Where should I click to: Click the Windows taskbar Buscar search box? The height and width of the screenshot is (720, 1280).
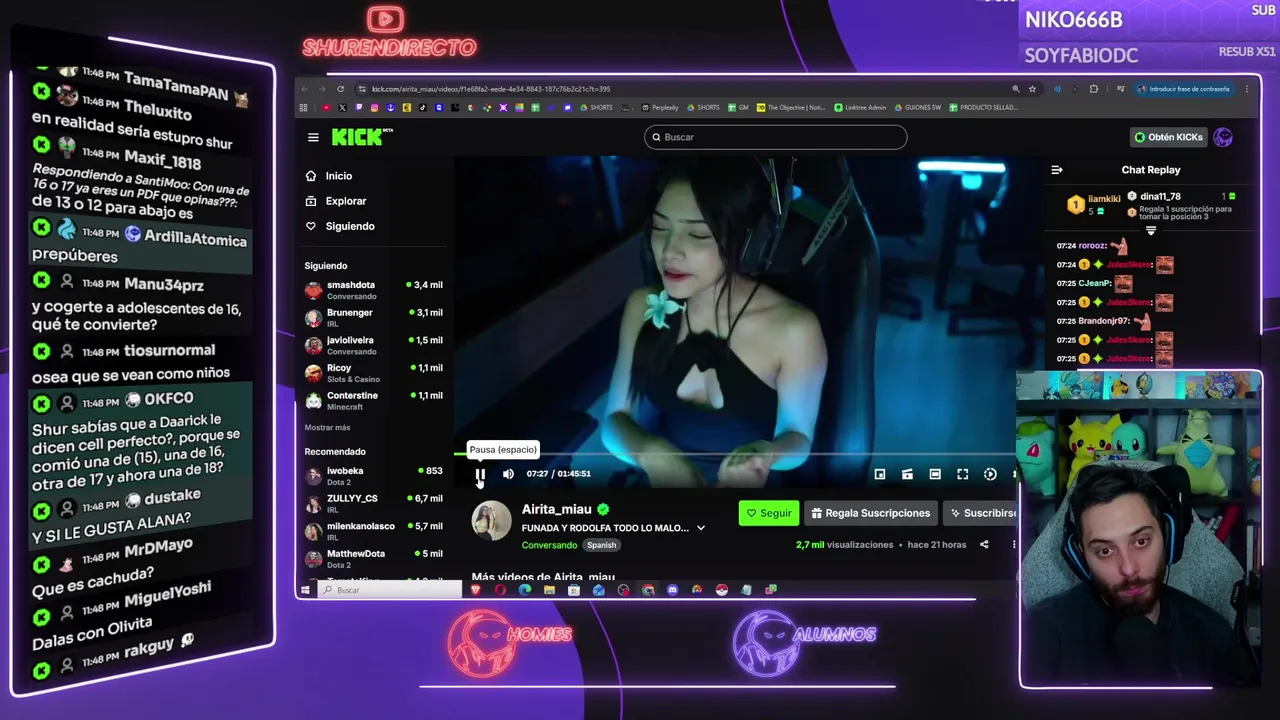click(390, 590)
